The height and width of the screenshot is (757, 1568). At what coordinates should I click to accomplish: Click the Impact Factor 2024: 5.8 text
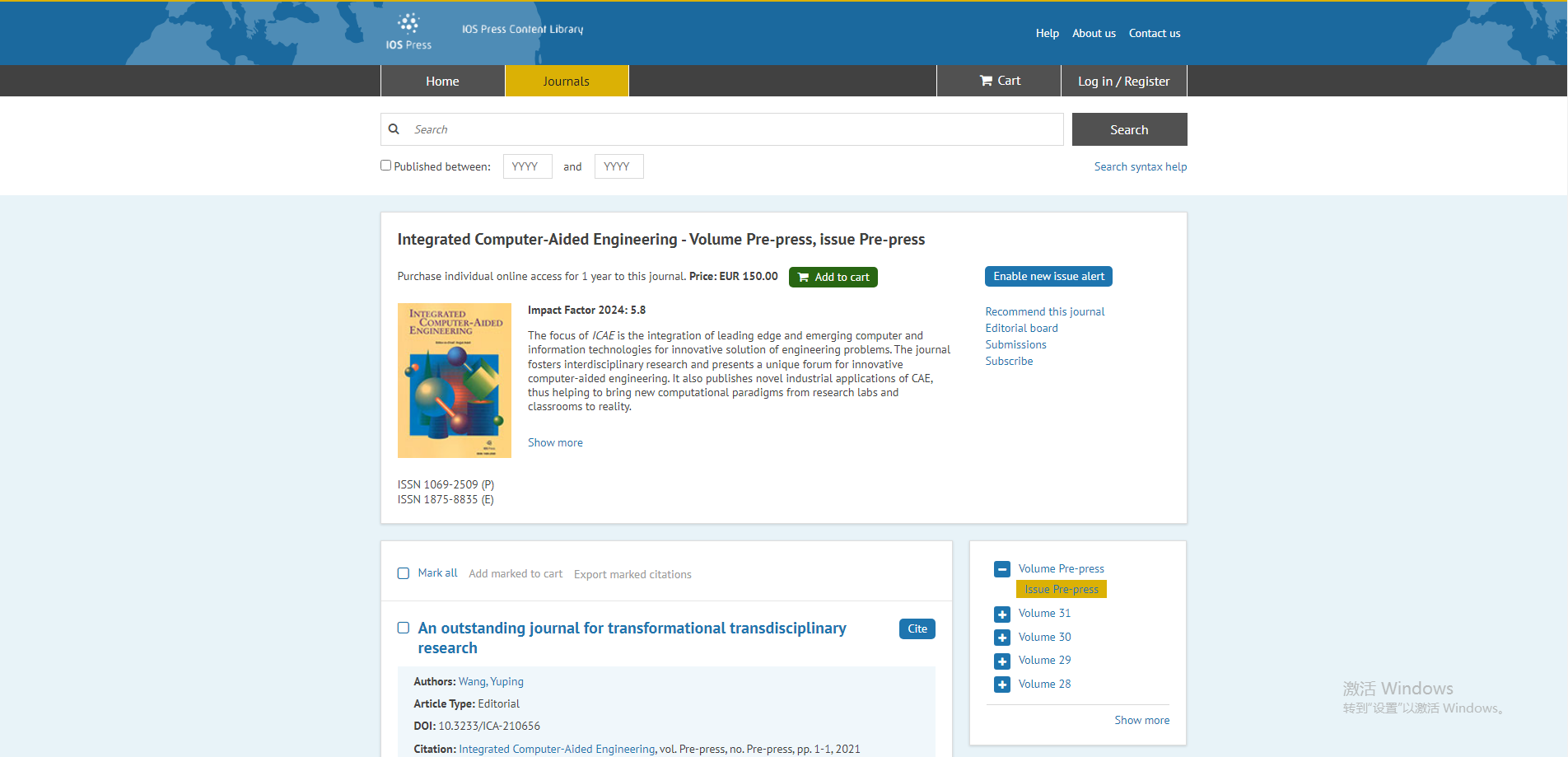(x=586, y=310)
